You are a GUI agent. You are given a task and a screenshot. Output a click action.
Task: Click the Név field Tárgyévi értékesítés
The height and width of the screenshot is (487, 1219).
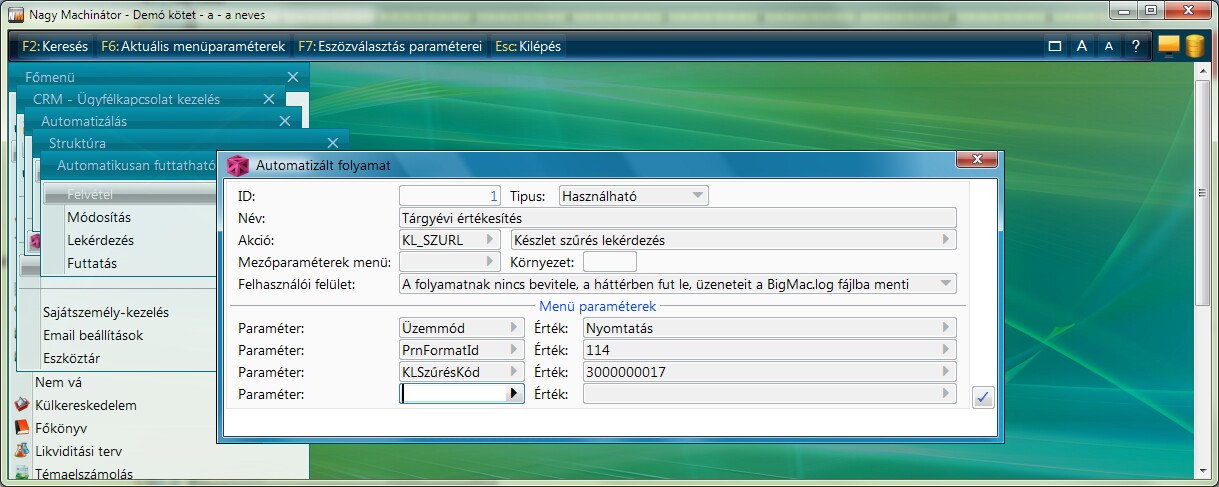(677, 218)
